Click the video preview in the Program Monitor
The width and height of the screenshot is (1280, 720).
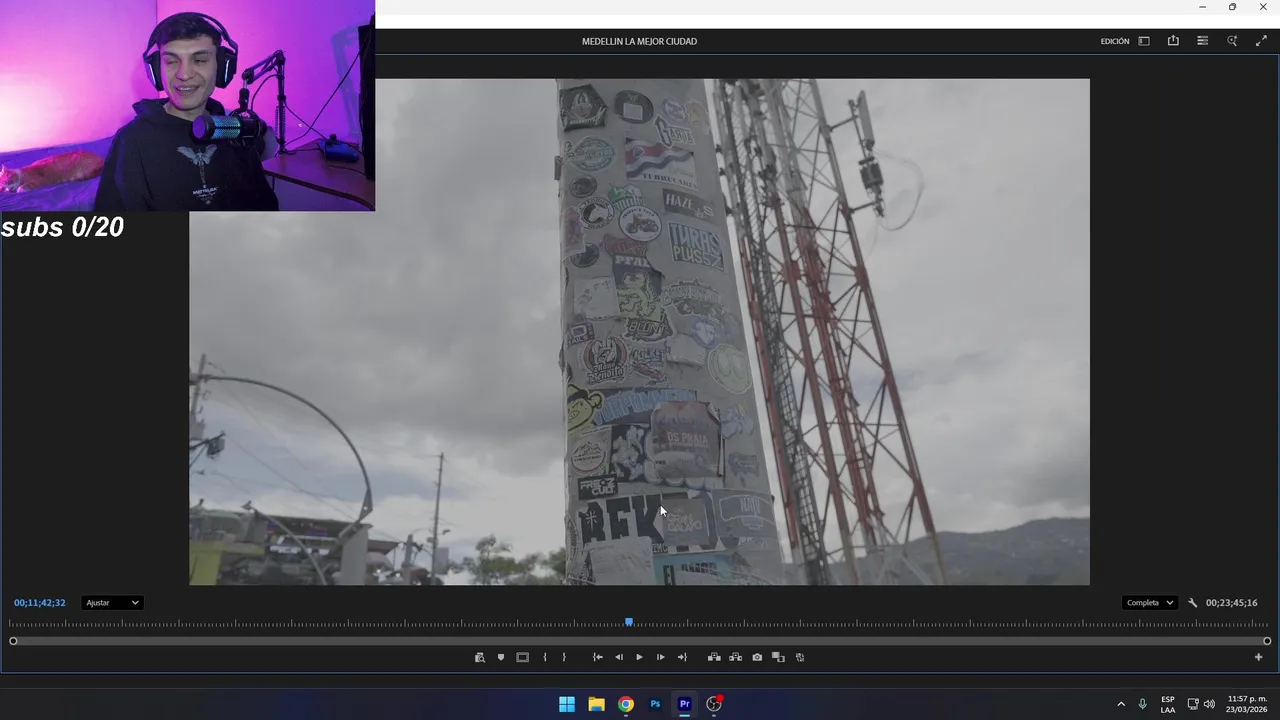pos(639,332)
